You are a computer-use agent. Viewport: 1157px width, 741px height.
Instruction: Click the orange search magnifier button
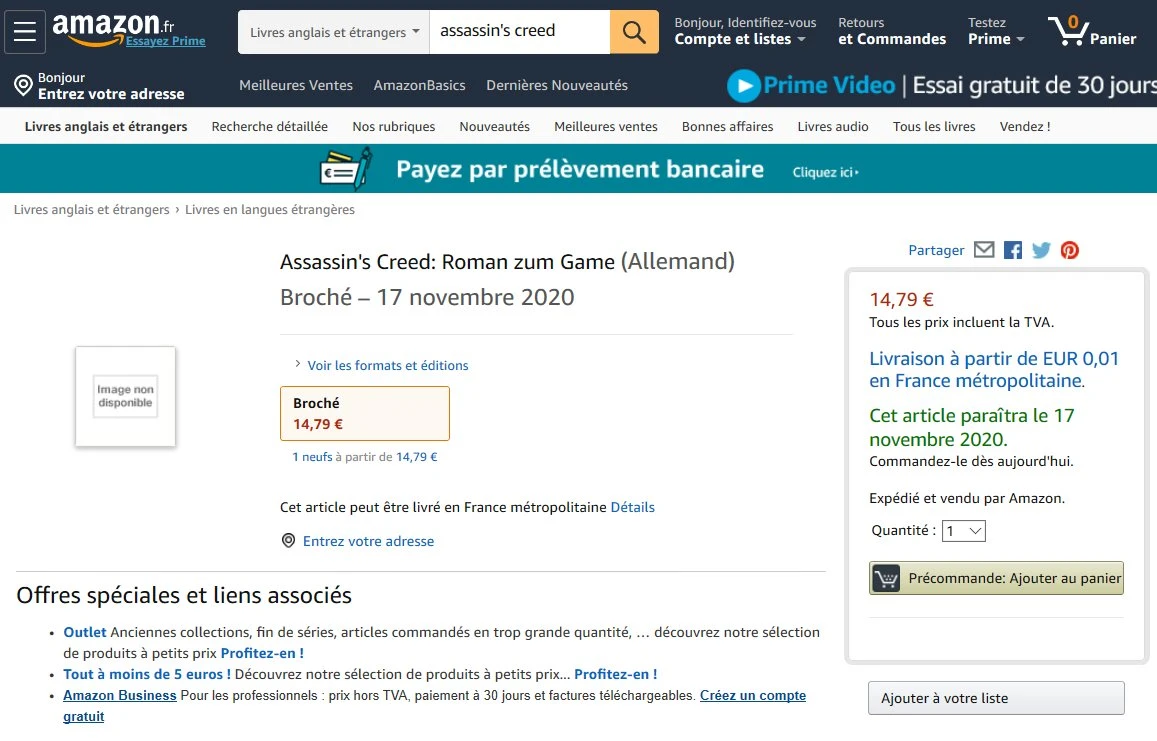(x=634, y=32)
